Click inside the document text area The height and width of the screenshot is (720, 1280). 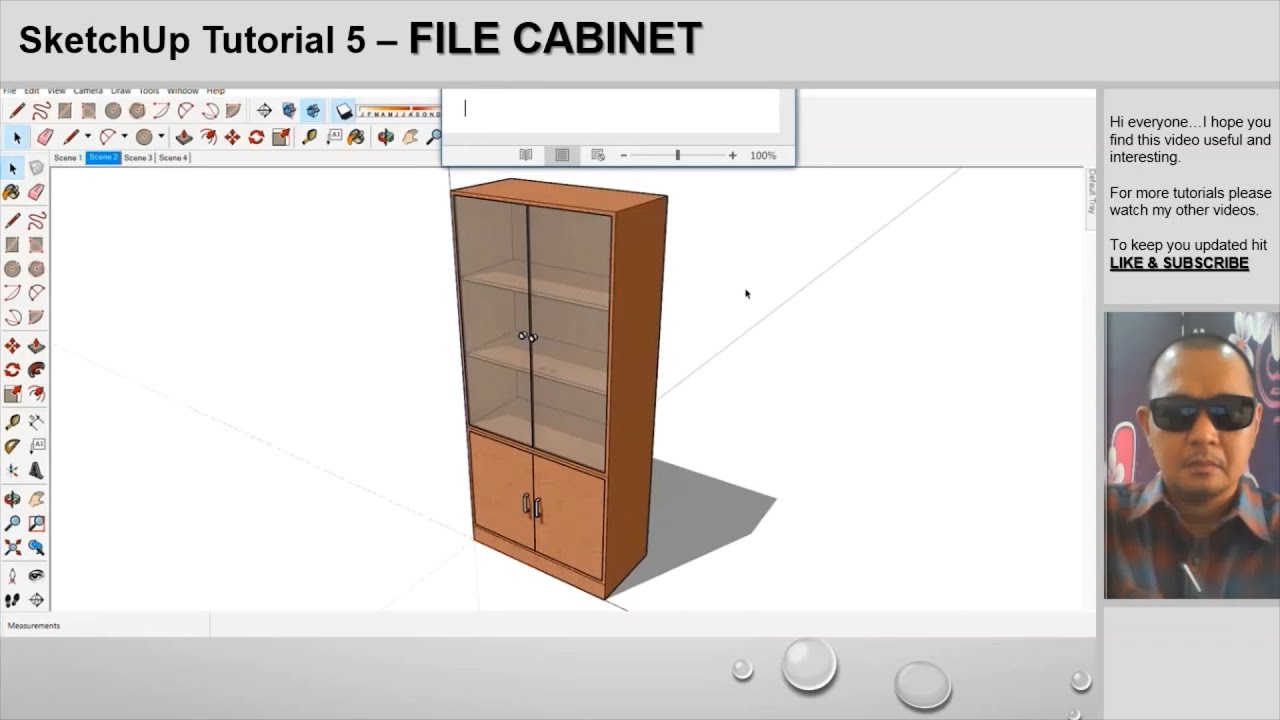(x=611, y=111)
